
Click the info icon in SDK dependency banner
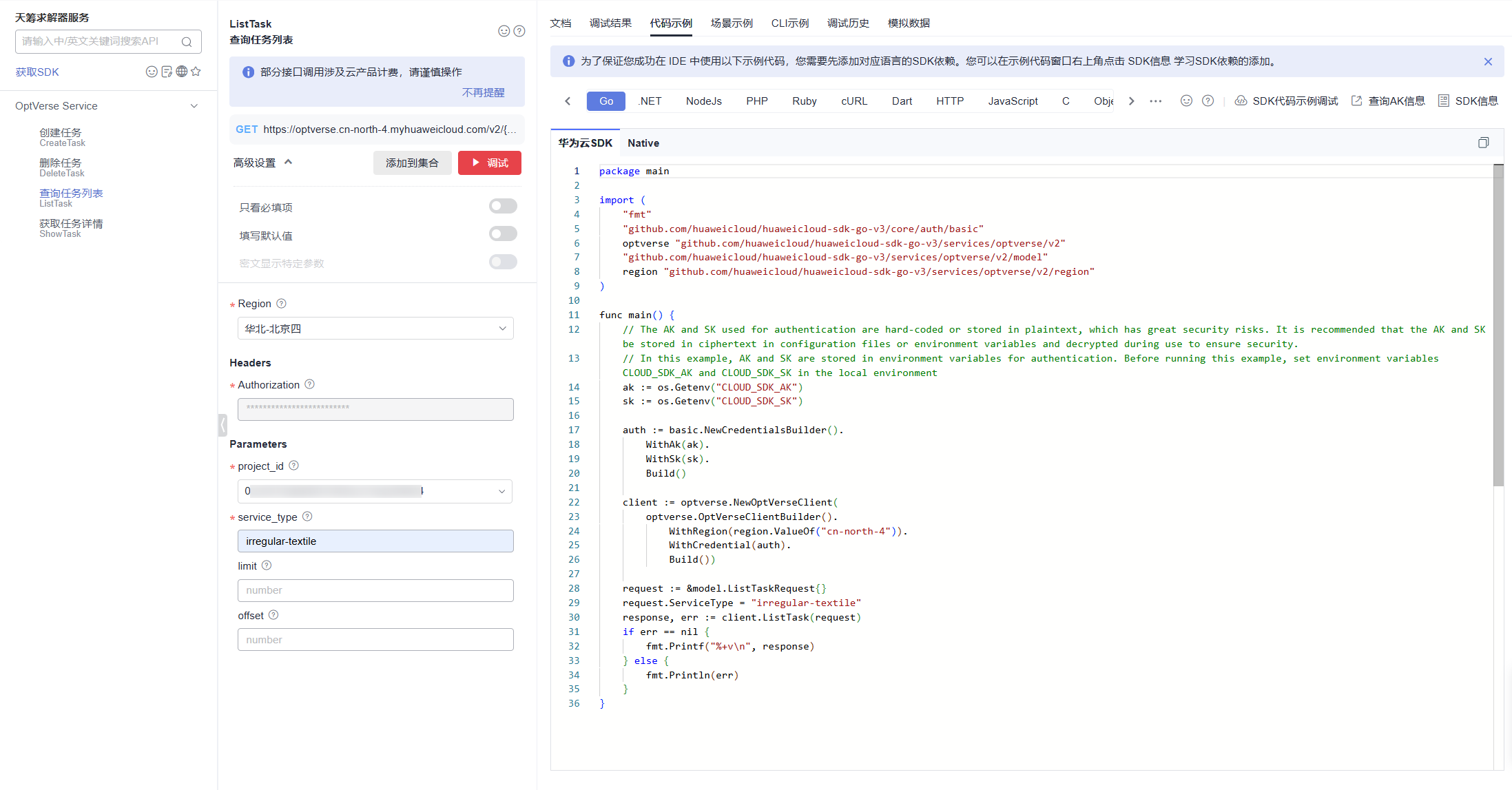569,61
